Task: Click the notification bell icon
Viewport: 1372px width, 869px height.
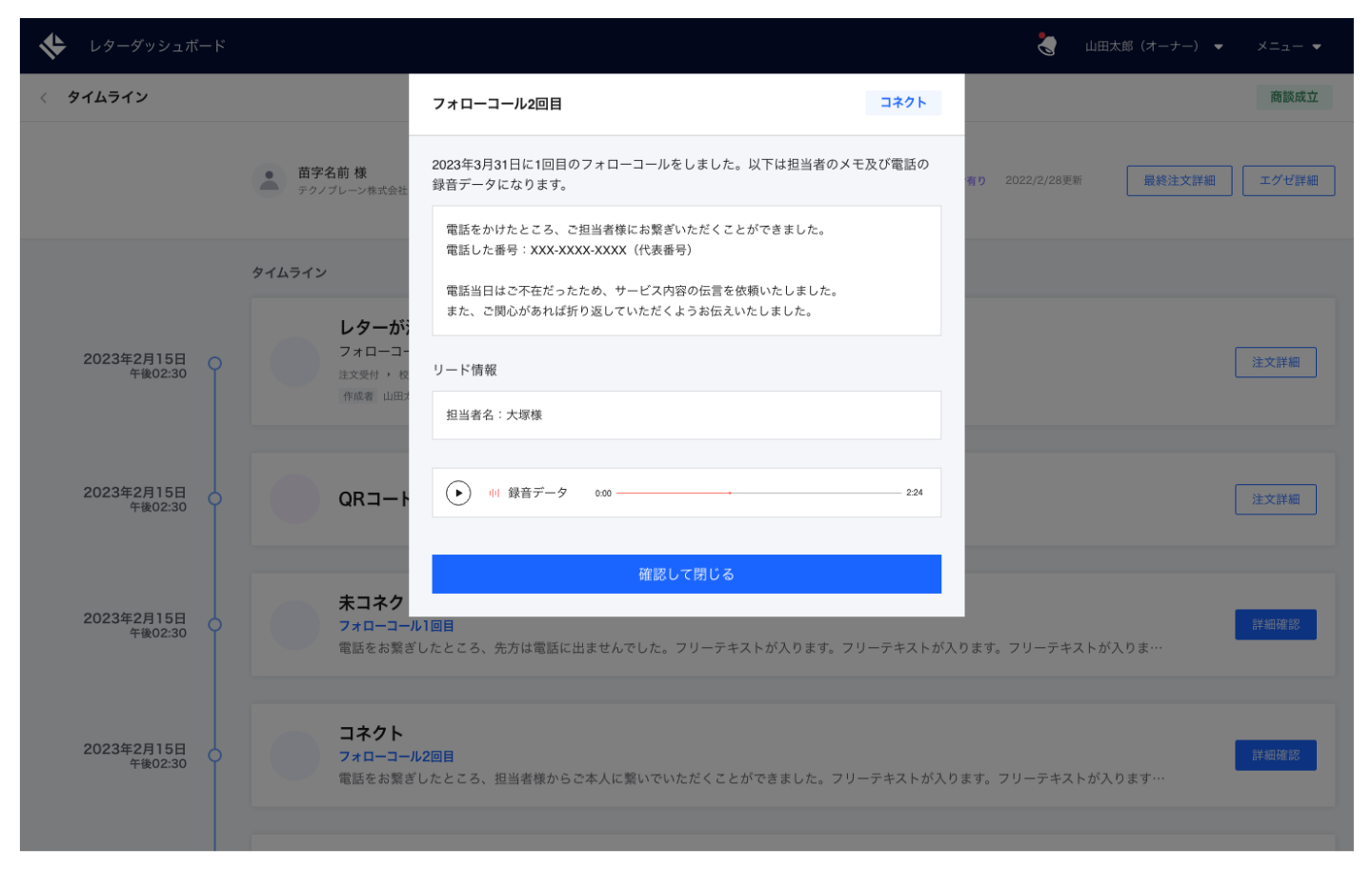Action: coord(1046,44)
